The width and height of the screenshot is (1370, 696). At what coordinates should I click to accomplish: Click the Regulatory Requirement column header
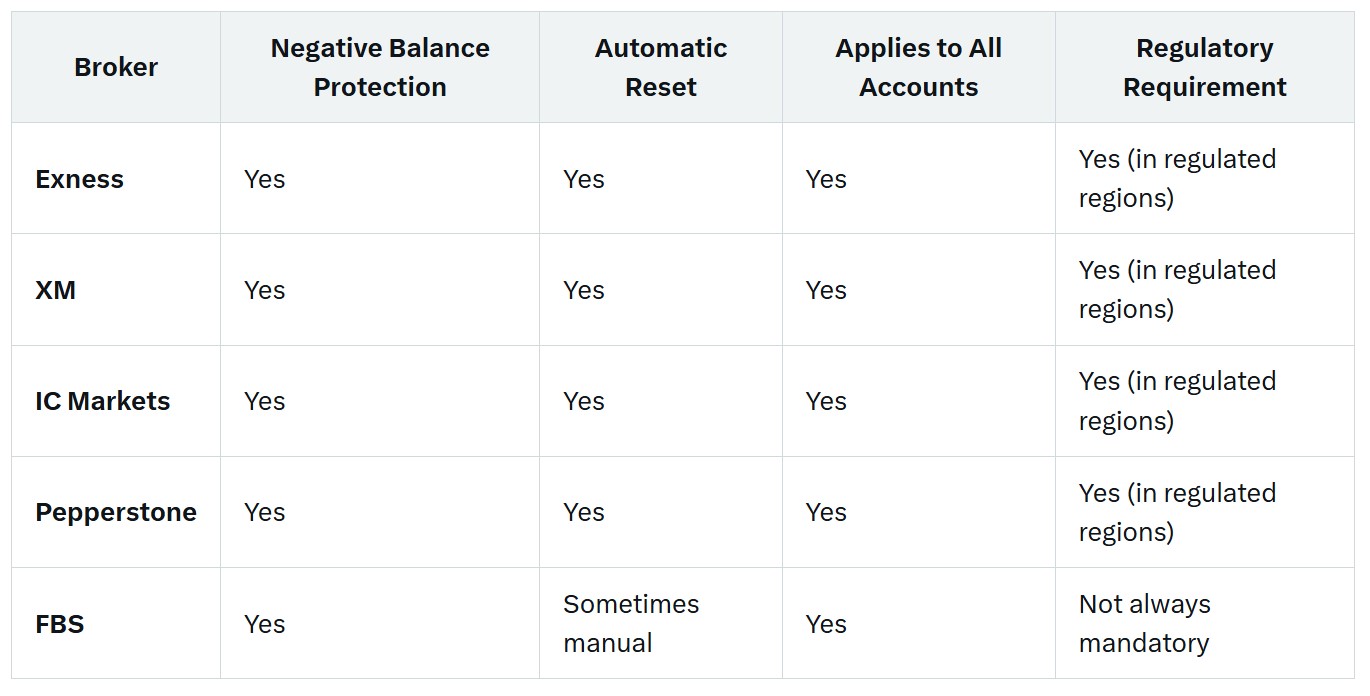(1205, 67)
